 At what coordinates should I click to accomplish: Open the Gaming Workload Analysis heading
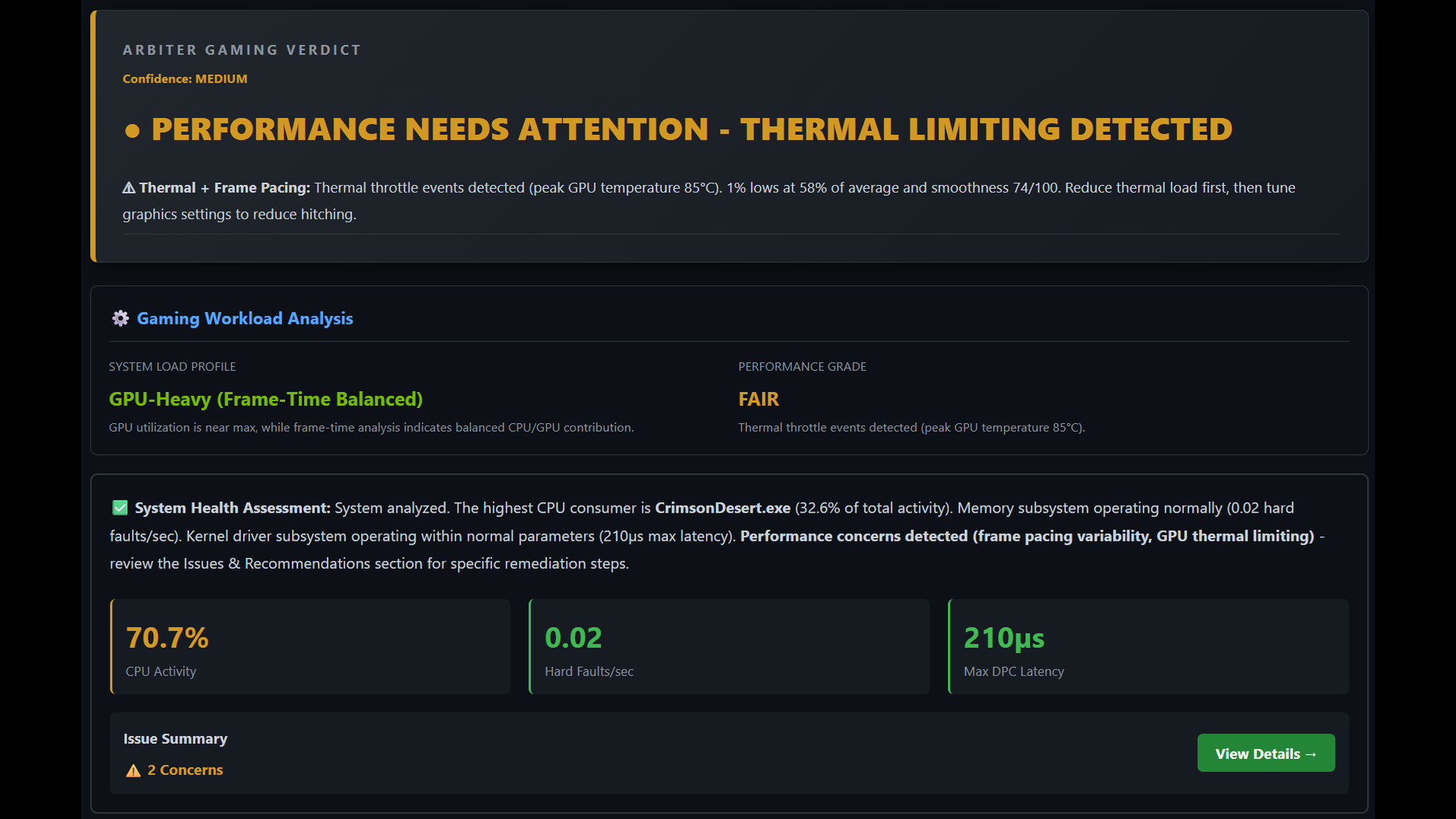click(x=245, y=318)
